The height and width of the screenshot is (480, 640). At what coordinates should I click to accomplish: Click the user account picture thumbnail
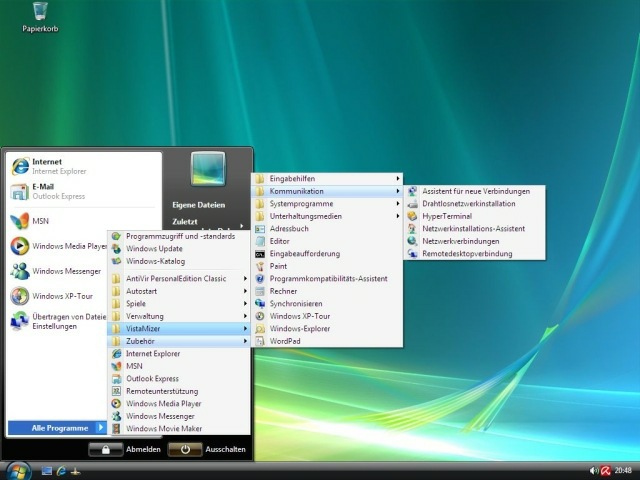[208, 169]
